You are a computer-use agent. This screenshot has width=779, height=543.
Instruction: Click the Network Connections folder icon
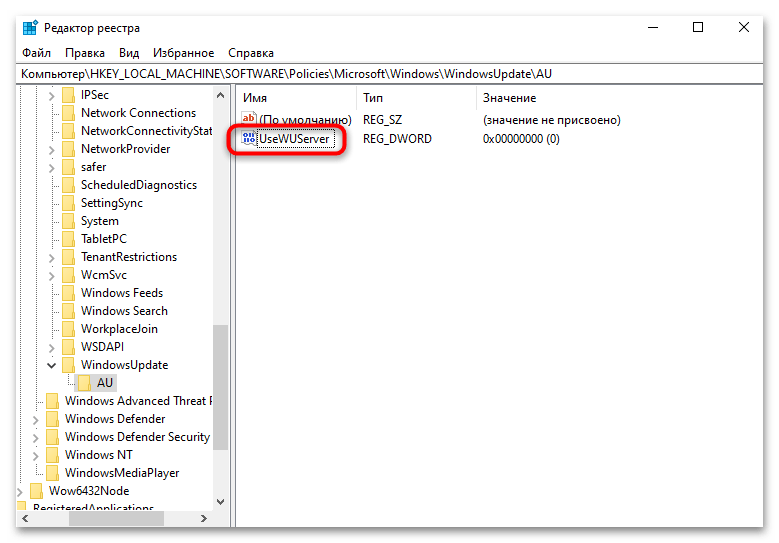[x=69, y=113]
